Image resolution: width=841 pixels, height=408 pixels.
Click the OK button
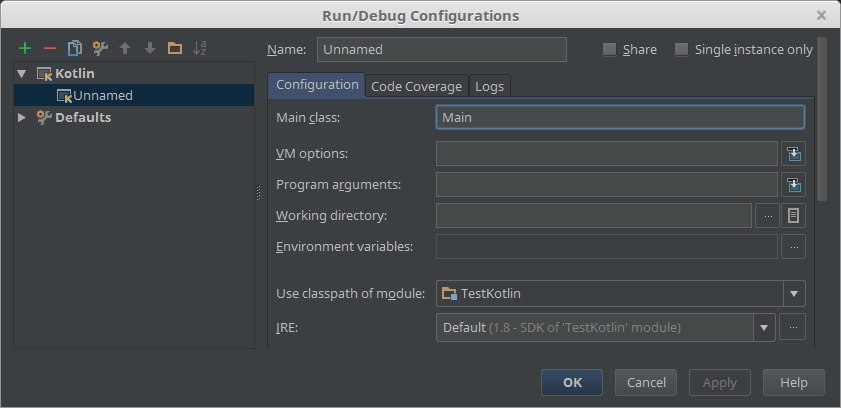(x=572, y=382)
